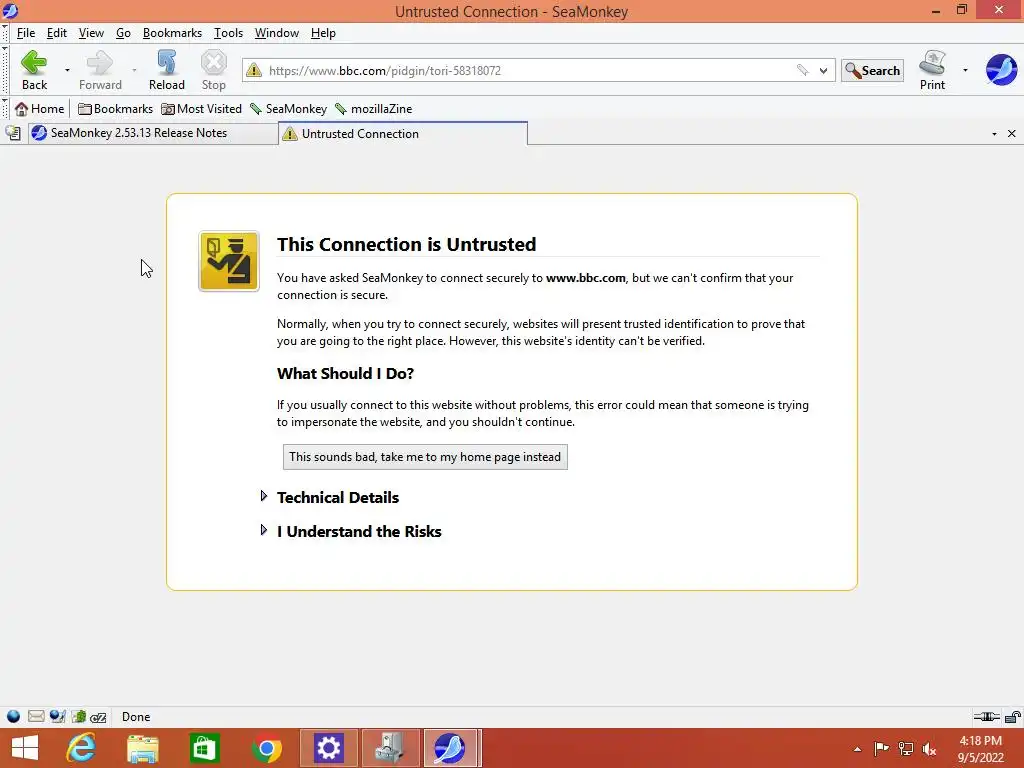Click the Windows Start button
The height and width of the screenshot is (768, 1024).
coord(25,748)
